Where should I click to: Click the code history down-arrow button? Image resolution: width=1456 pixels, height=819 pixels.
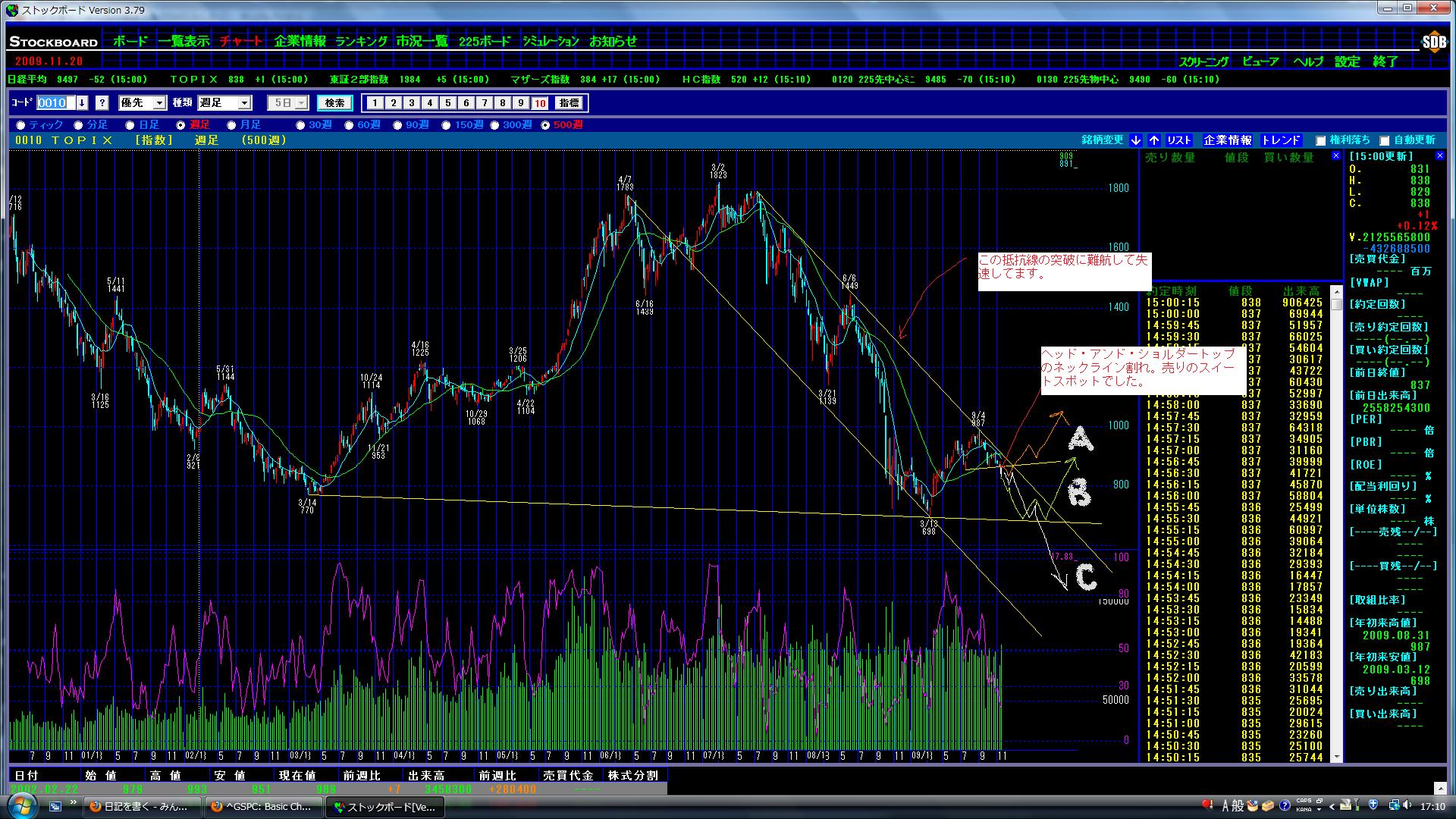pyautogui.click(x=83, y=103)
